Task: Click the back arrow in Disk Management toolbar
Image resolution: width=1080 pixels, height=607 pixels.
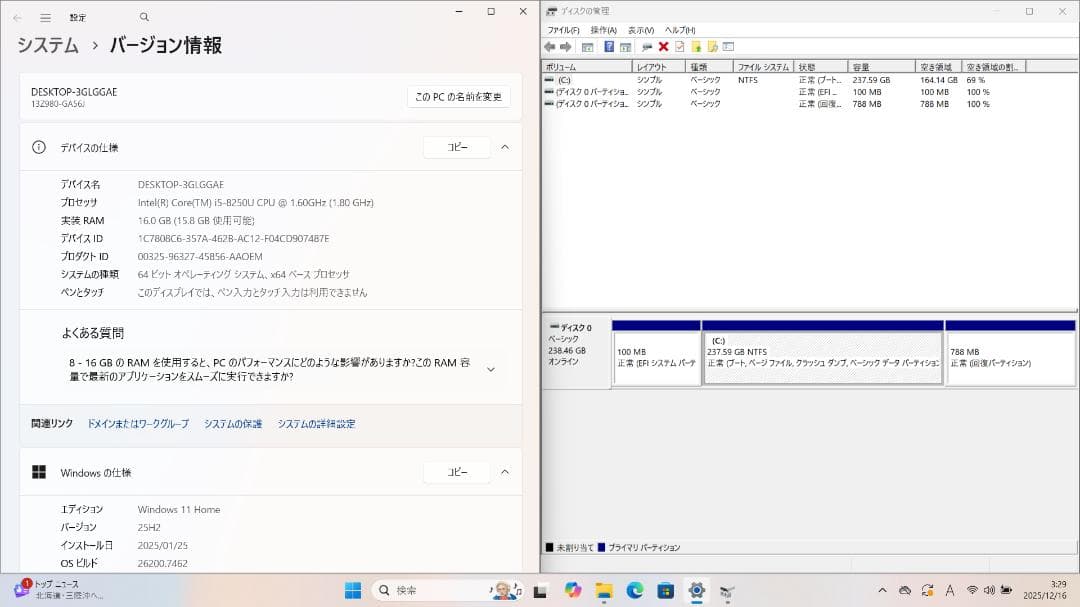Action: pos(550,45)
